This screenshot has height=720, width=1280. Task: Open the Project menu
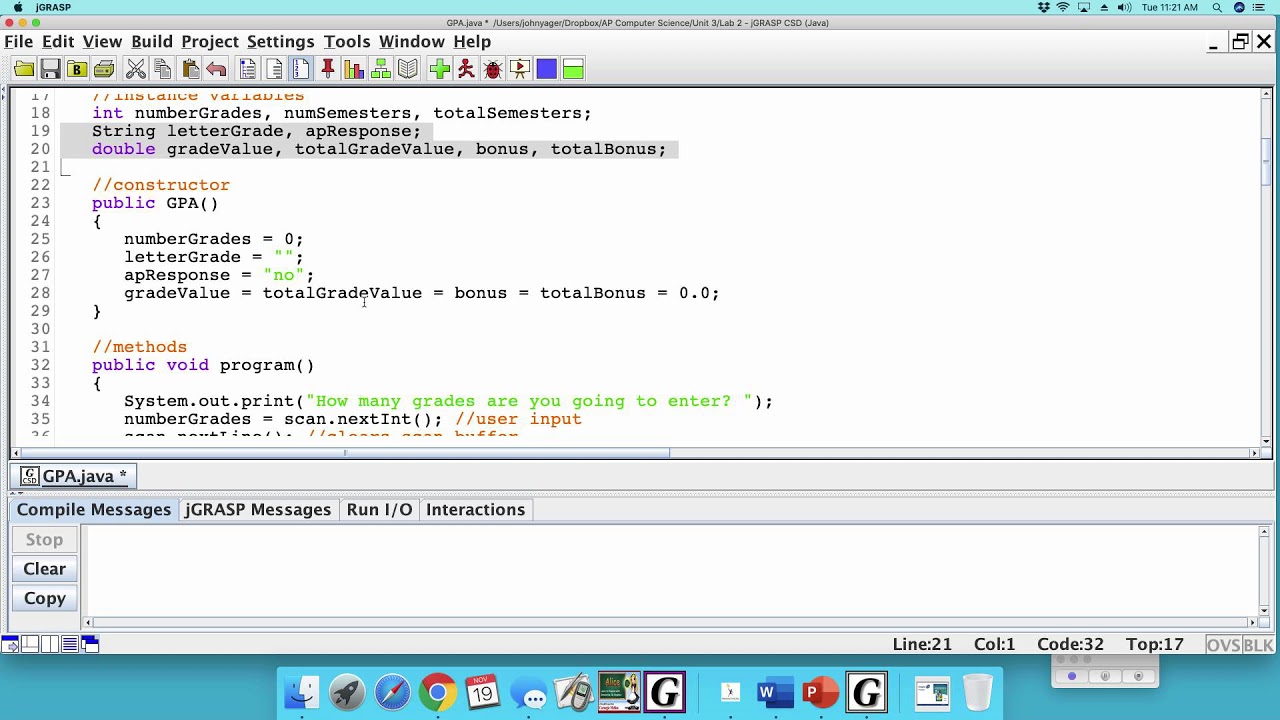210,41
